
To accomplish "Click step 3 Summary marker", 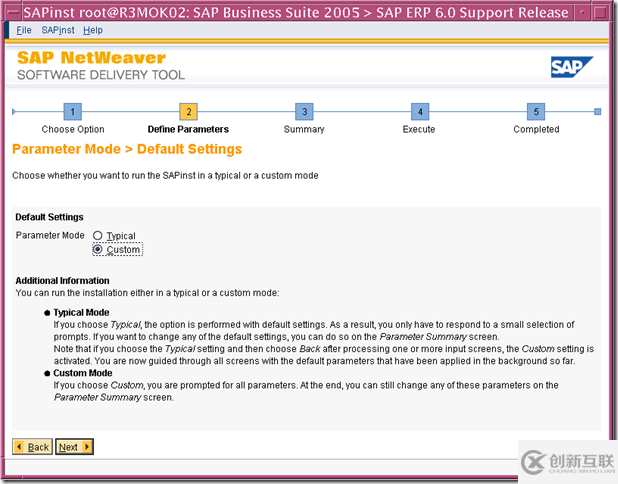I will point(304,112).
